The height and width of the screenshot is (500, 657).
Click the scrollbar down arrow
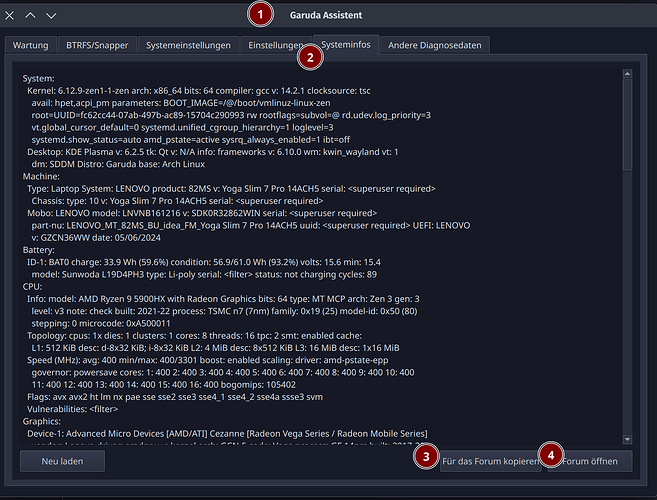point(627,439)
